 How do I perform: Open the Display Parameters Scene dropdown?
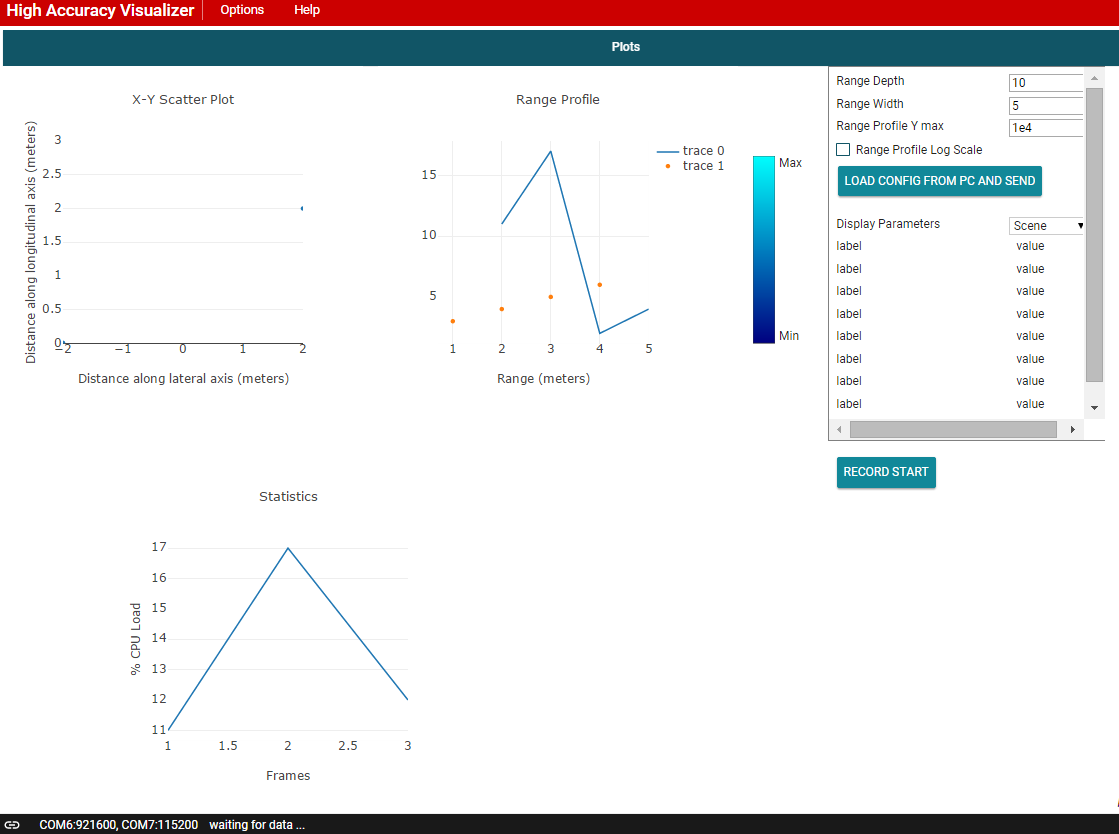[1047, 225]
